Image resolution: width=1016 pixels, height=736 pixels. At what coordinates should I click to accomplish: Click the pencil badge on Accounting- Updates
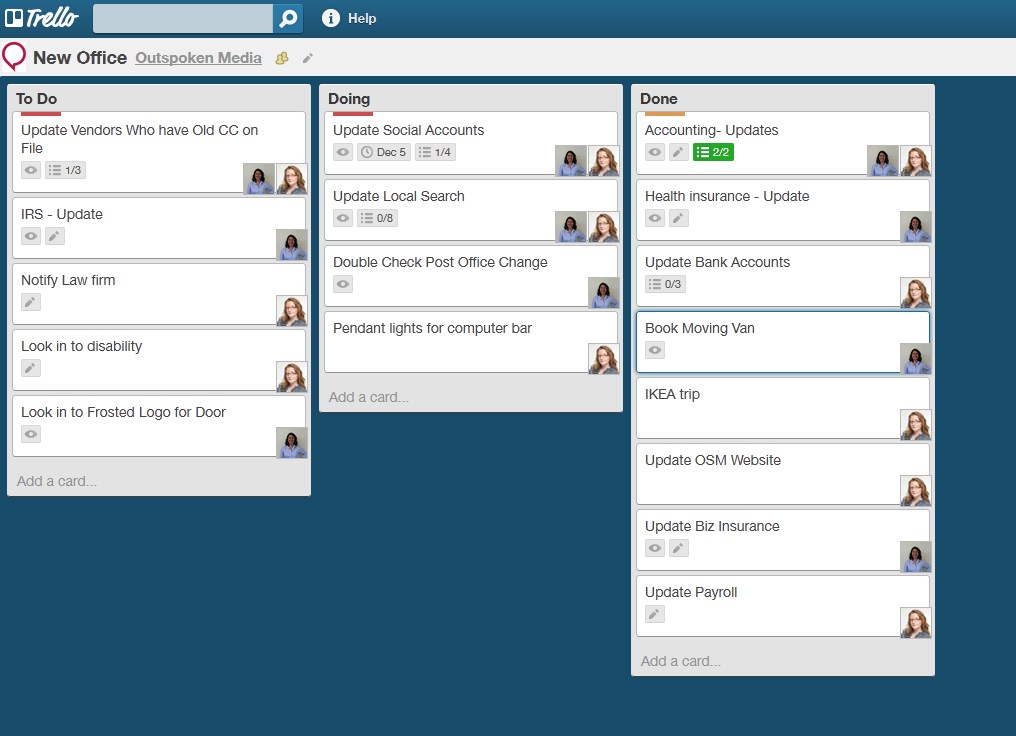[x=678, y=152]
